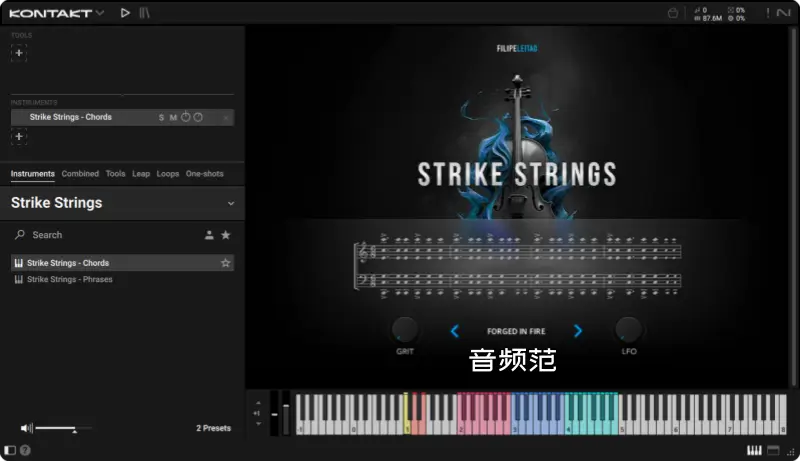
Task: Switch to the Tools tab
Action: point(115,174)
